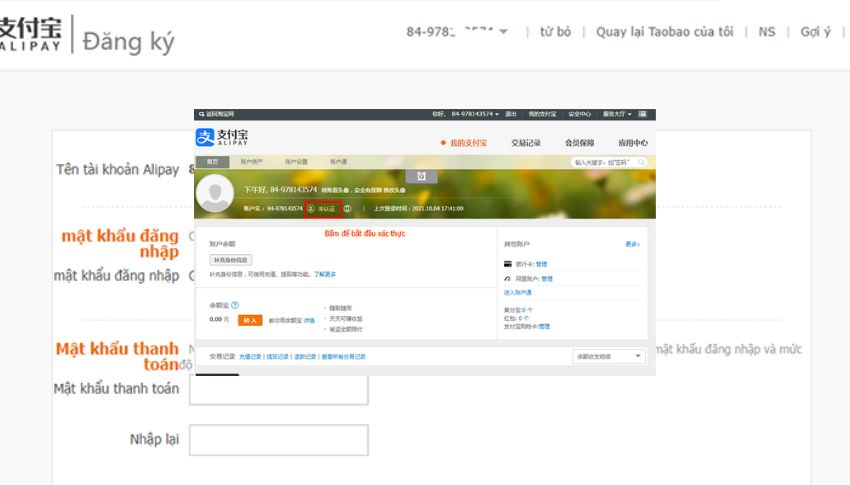
Task: Click 我的支付宝 in the dark top bar
Action: (542, 114)
